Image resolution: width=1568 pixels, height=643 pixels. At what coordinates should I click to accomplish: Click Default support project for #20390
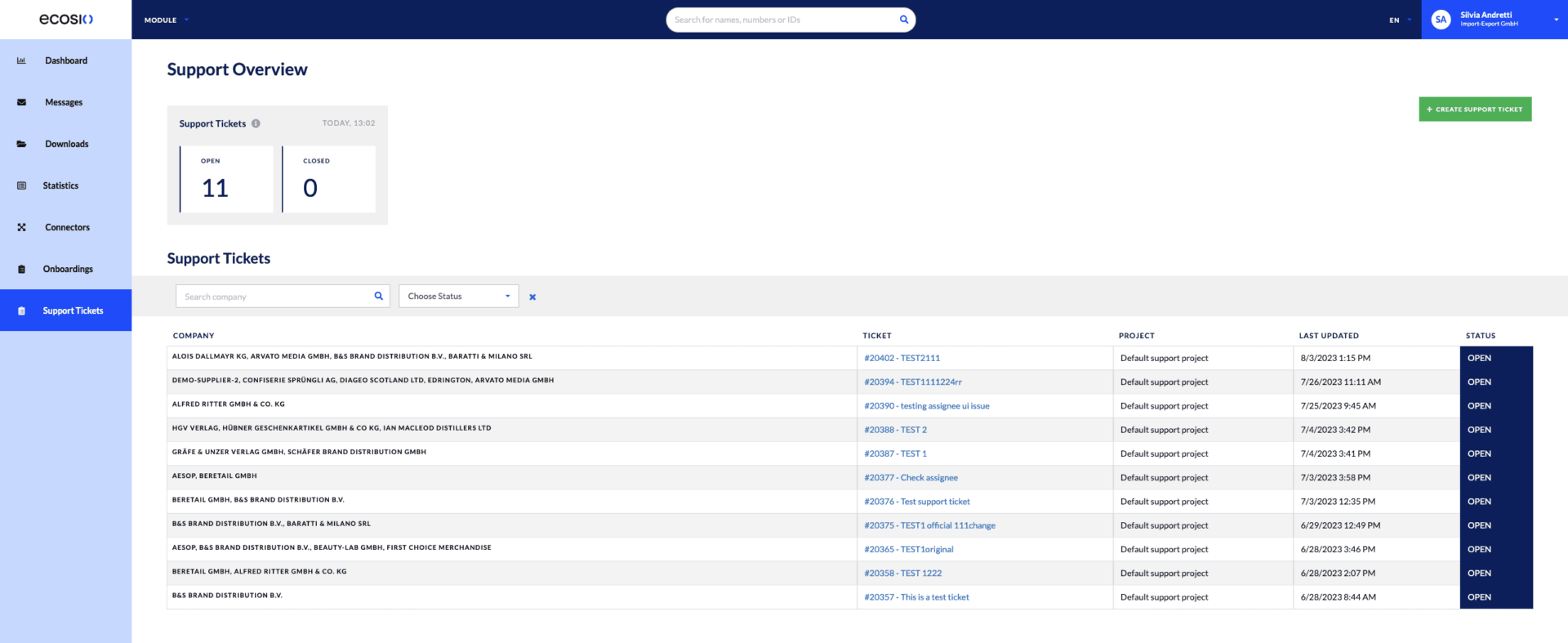point(1164,405)
